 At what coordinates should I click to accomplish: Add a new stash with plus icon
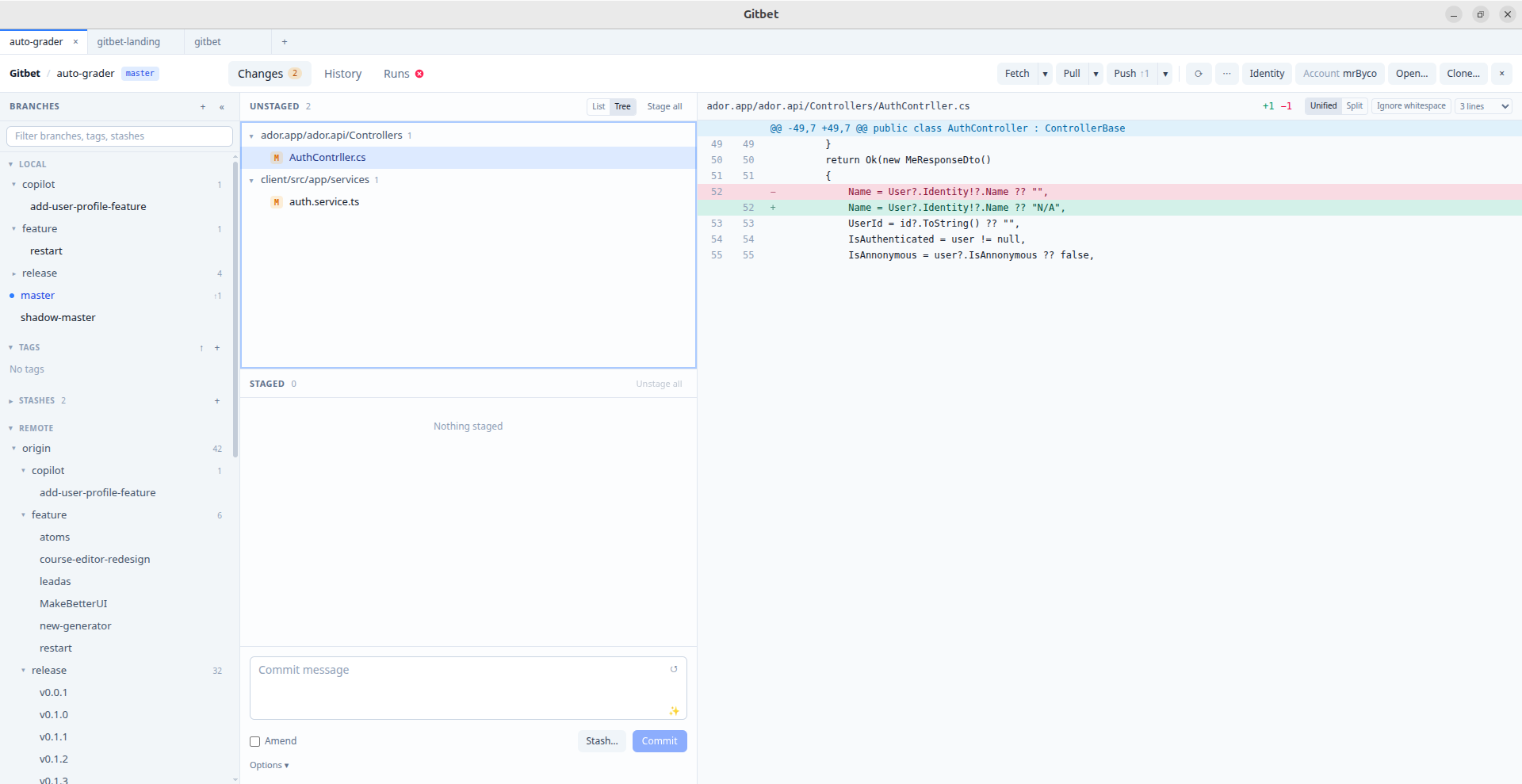click(x=217, y=401)
